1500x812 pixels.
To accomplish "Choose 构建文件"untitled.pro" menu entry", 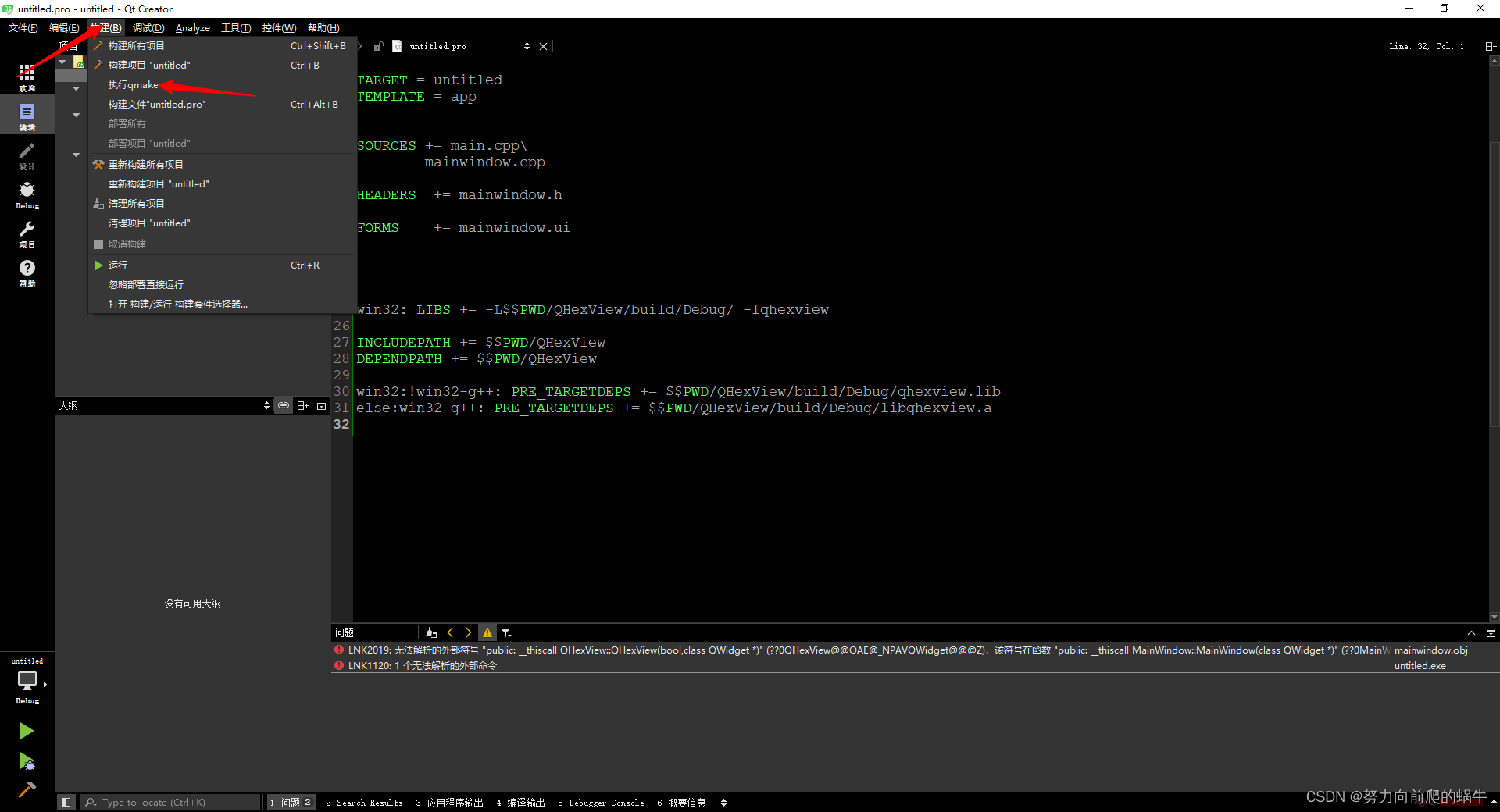I will click(223, 104).
